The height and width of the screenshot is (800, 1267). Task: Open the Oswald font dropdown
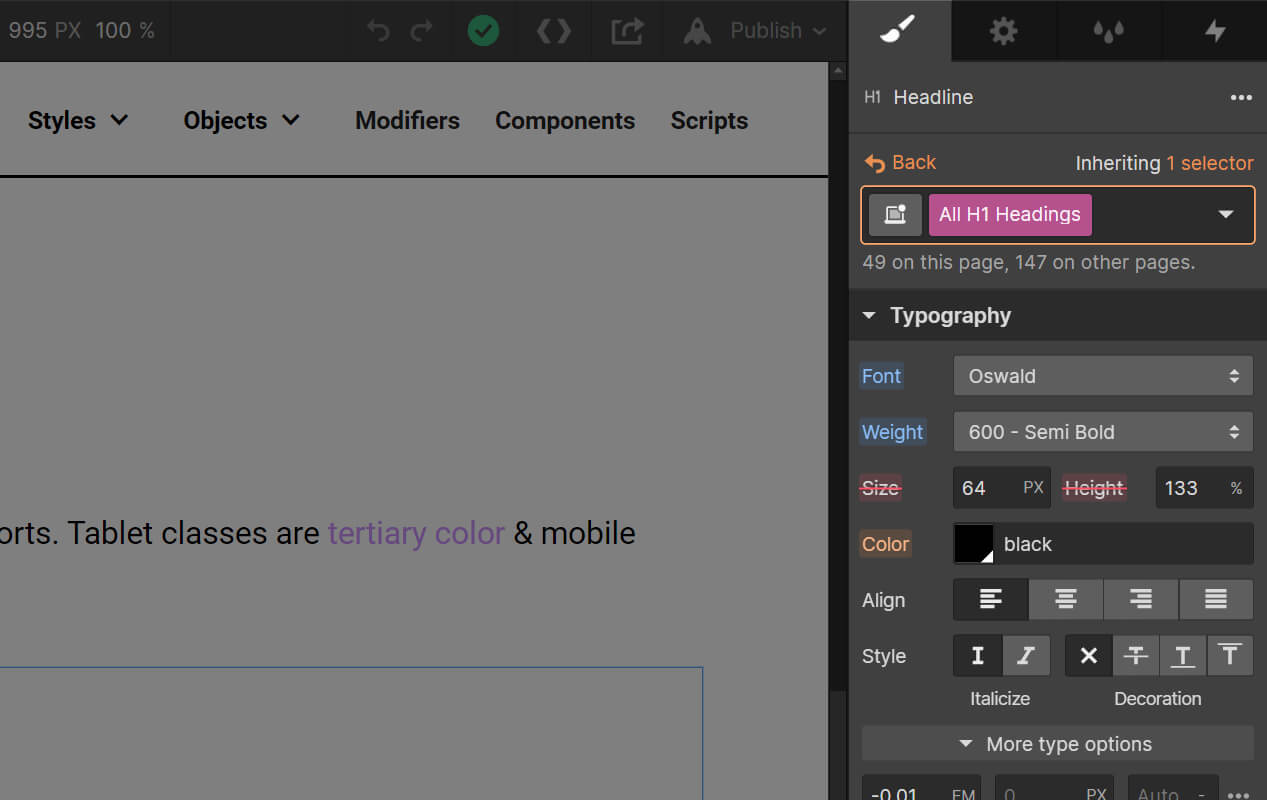(1102, 376)
